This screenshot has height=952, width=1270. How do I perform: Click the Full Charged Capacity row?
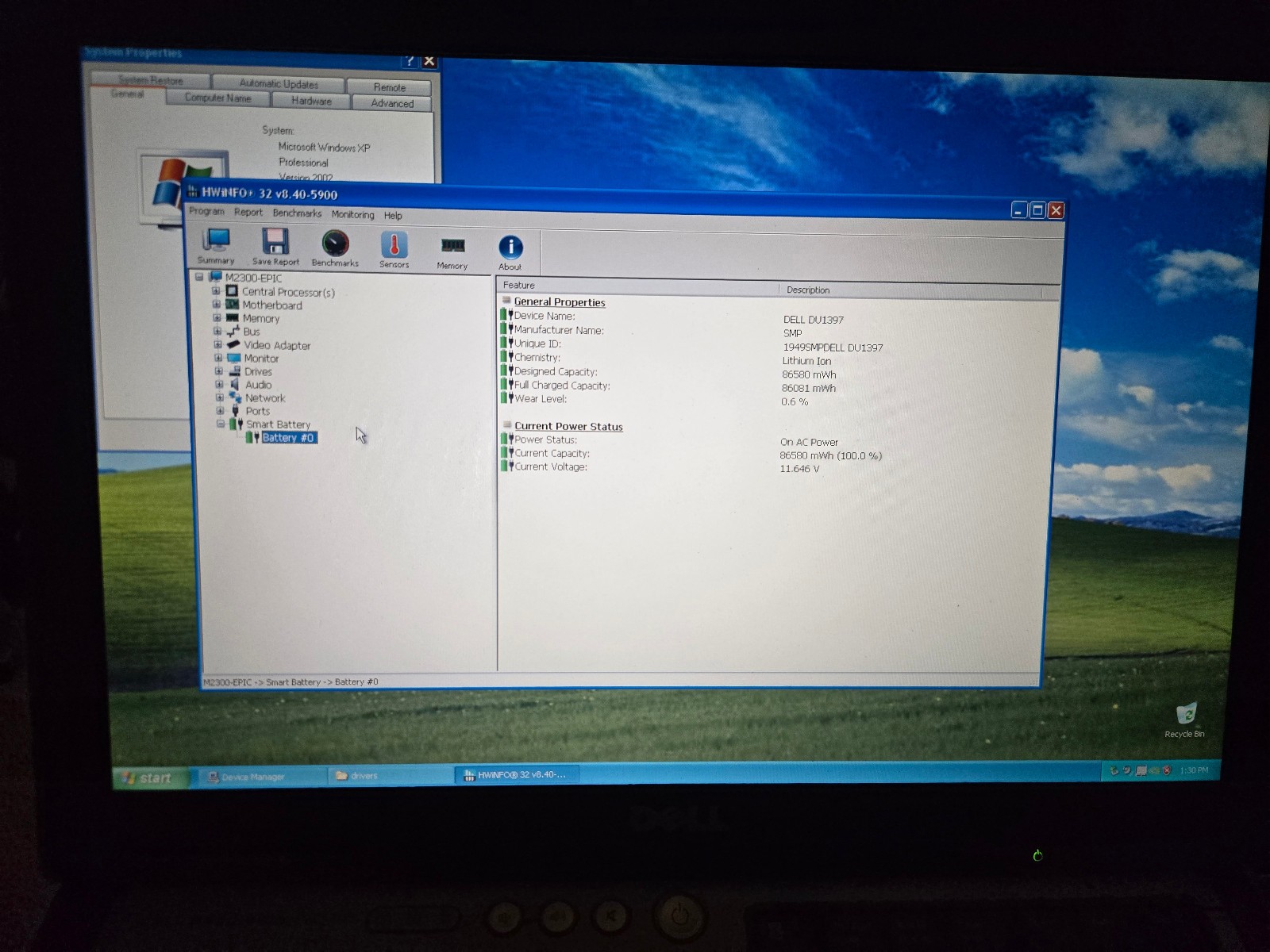pyautogui.click(x=776, y=386)
